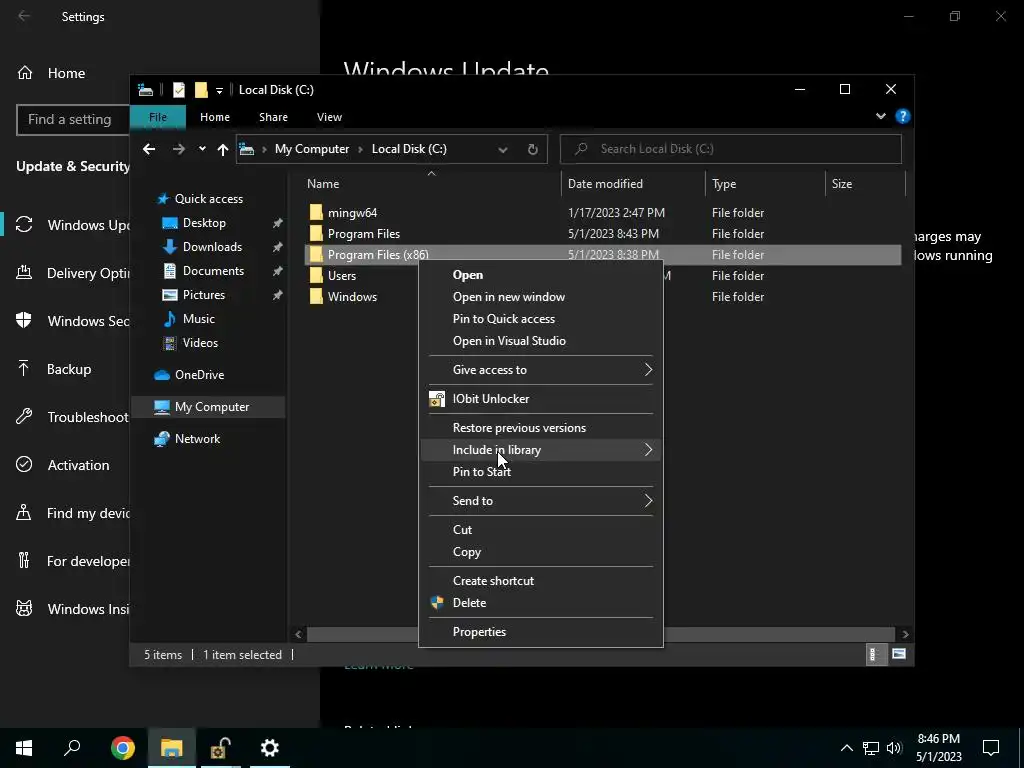
Task: Open the notification center icon
Action: click(x=991, y=748)
